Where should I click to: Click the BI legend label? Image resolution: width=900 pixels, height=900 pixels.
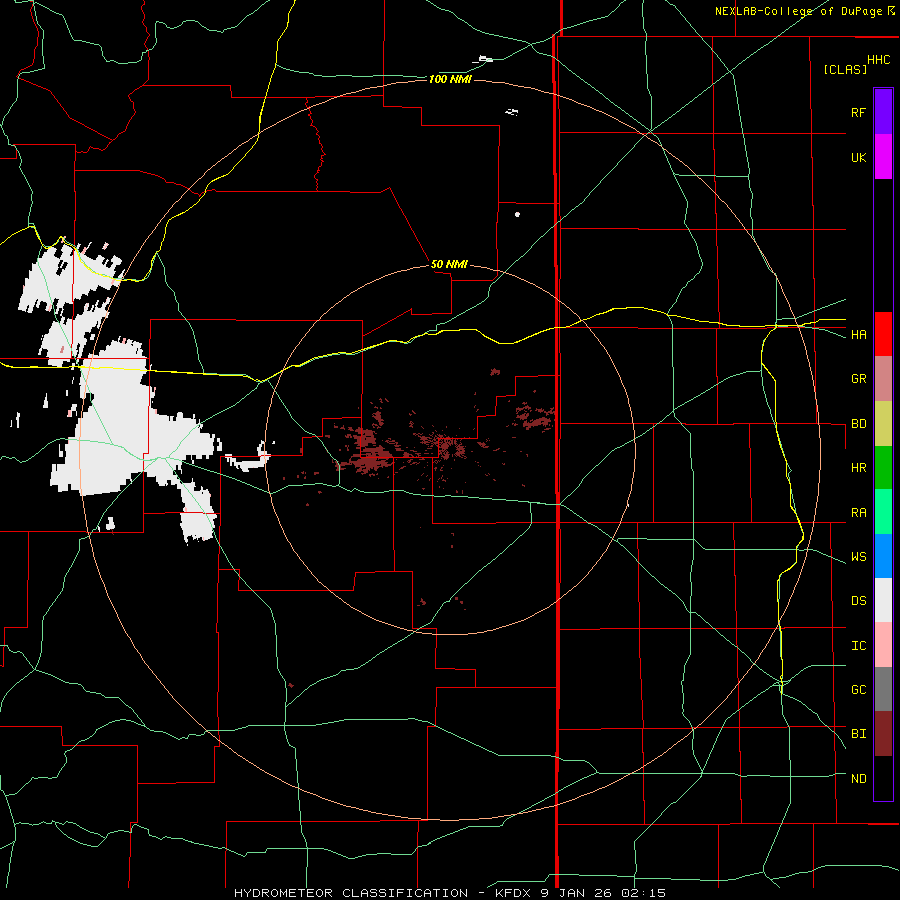point(858,734)
